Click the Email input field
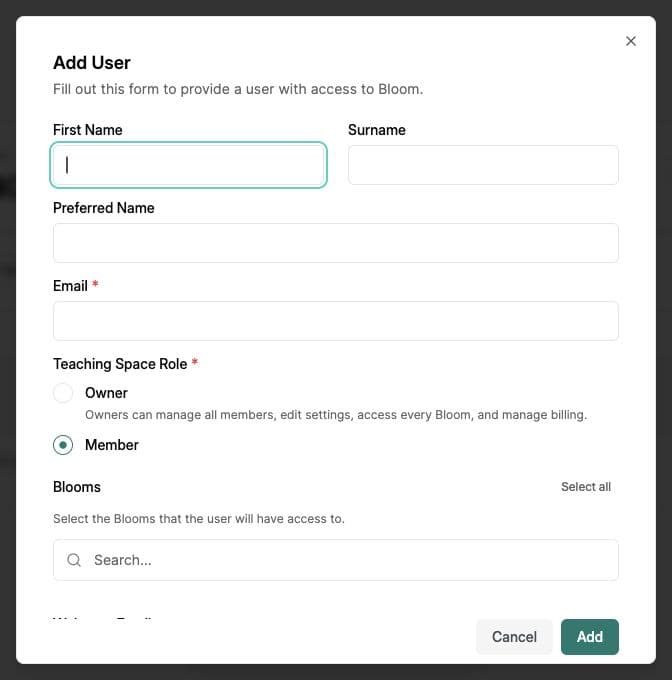Screen dimensions: 672x680 coord(336,321)
